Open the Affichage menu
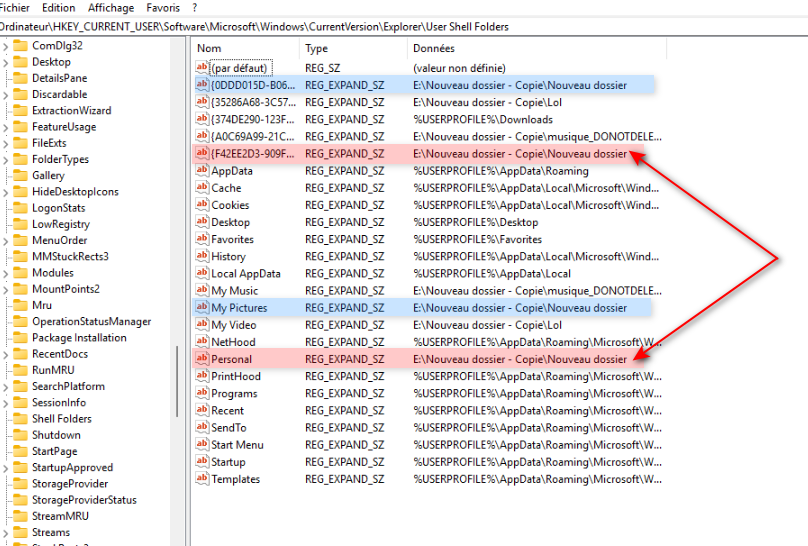Viewport: 808px width, 546px height. coord(111,8)
